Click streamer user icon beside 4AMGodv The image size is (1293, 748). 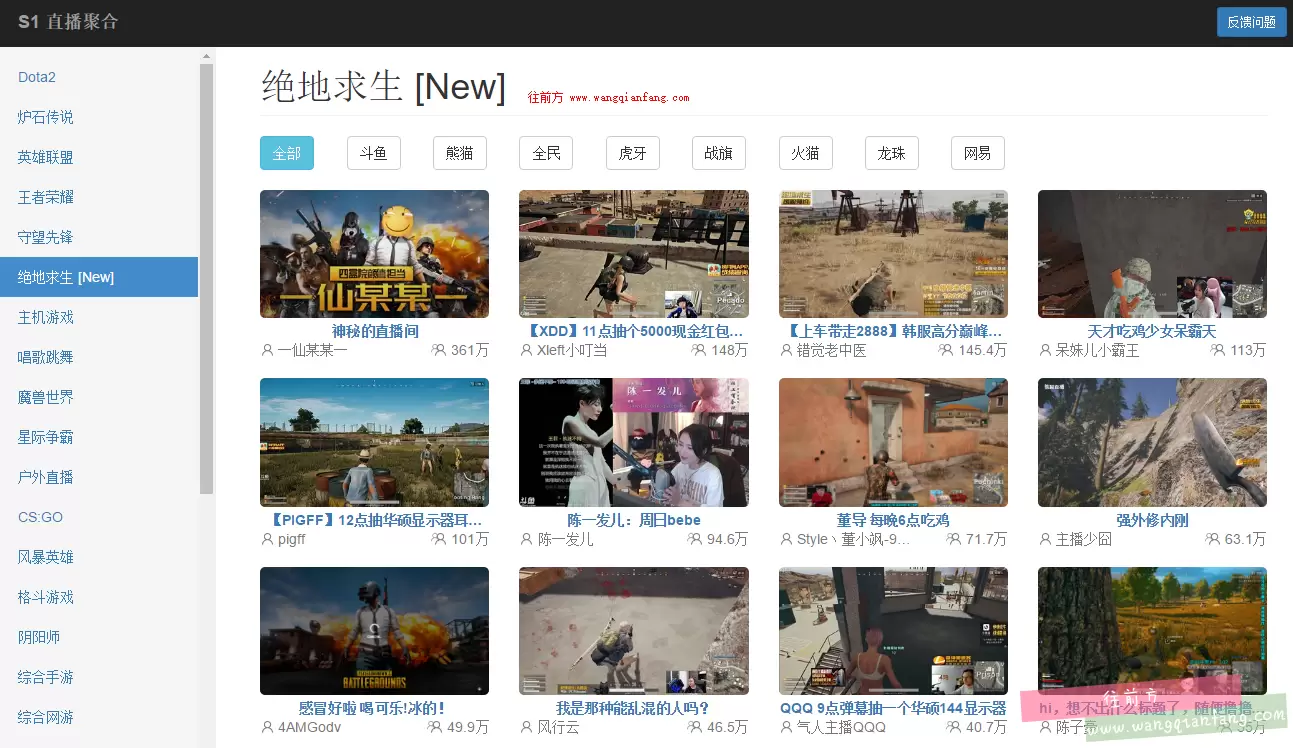[x=267, y=727]
